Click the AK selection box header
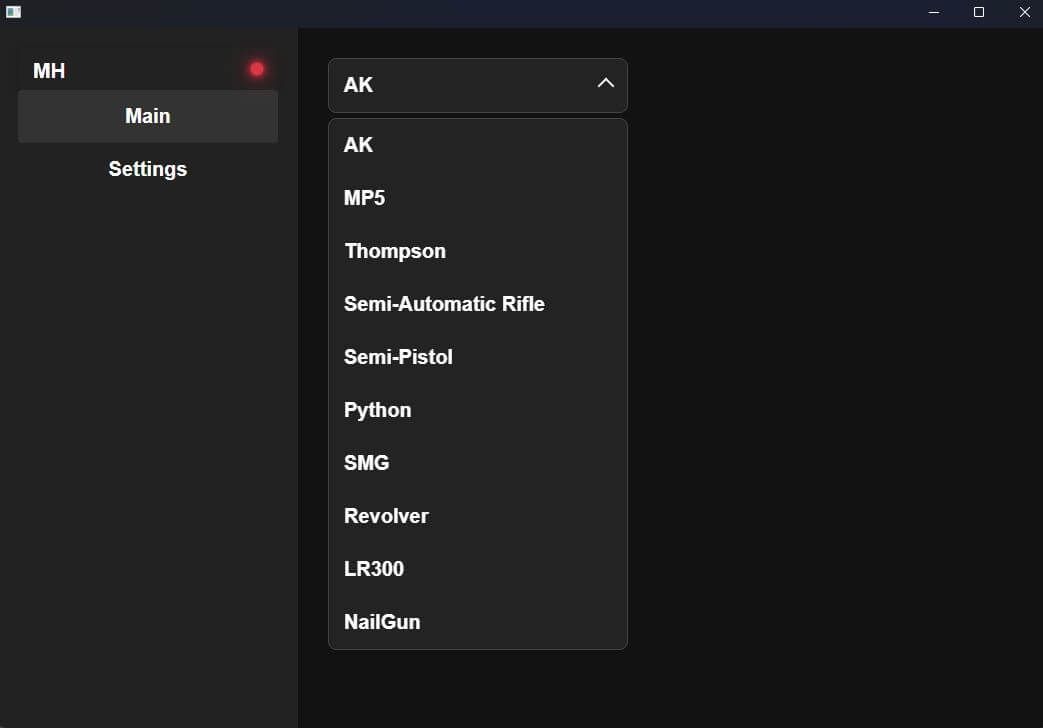This screenshot has height=728, width=1043. pyautogui.click(x=460, y=85)
